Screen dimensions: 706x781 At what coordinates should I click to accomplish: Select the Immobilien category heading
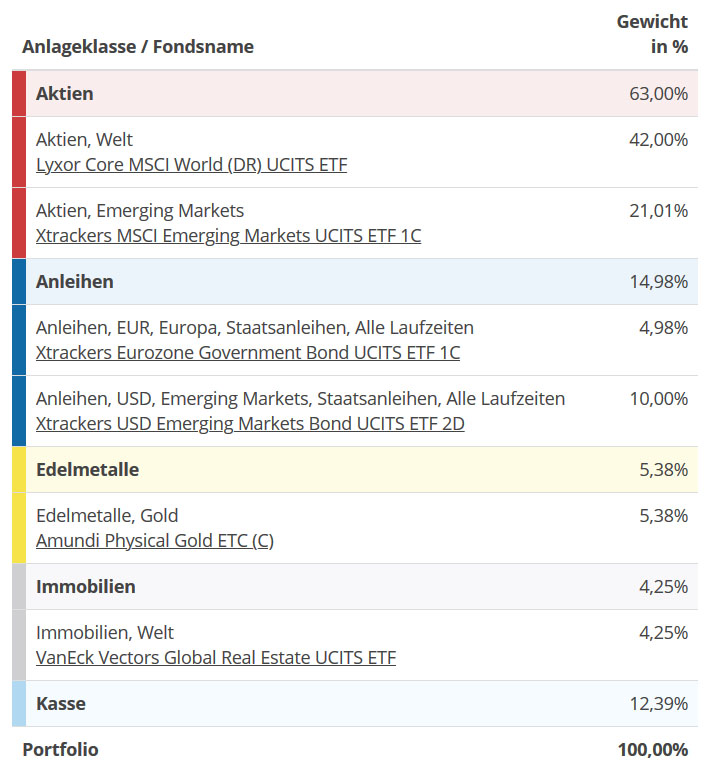[x=85, y=587]
